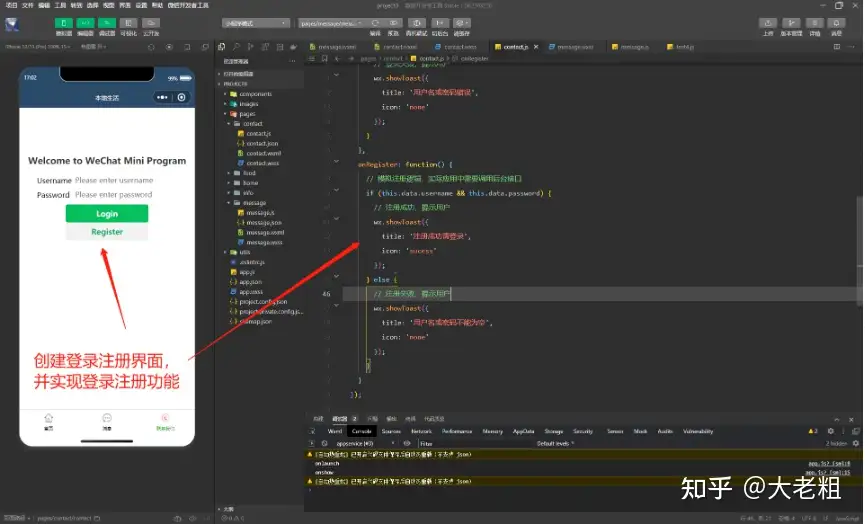Open the project menu in menu bar
The image size is (865, 524).
coord(11,5)
